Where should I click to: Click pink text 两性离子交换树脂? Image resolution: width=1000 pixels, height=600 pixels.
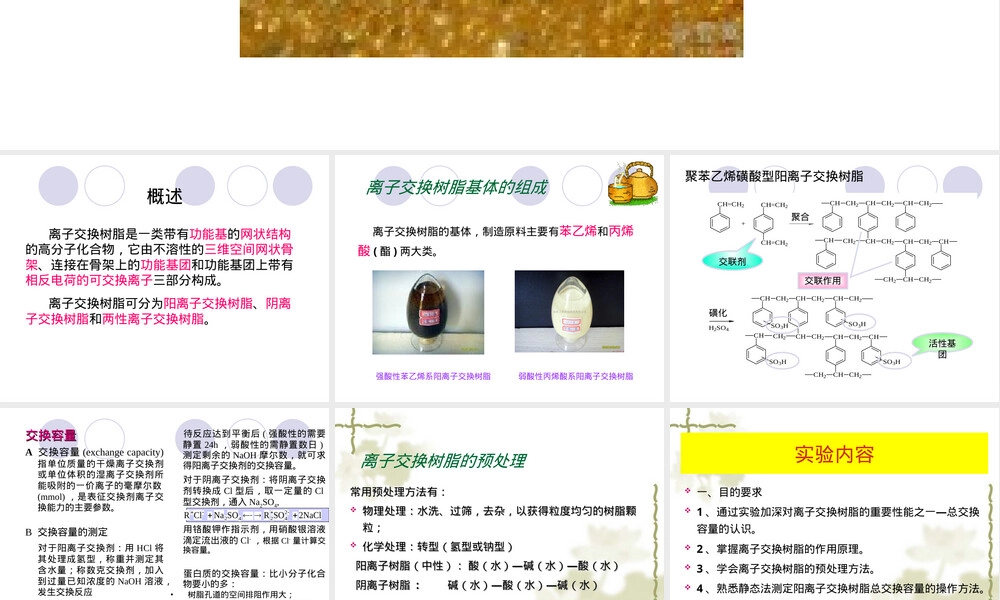(153, 319)
